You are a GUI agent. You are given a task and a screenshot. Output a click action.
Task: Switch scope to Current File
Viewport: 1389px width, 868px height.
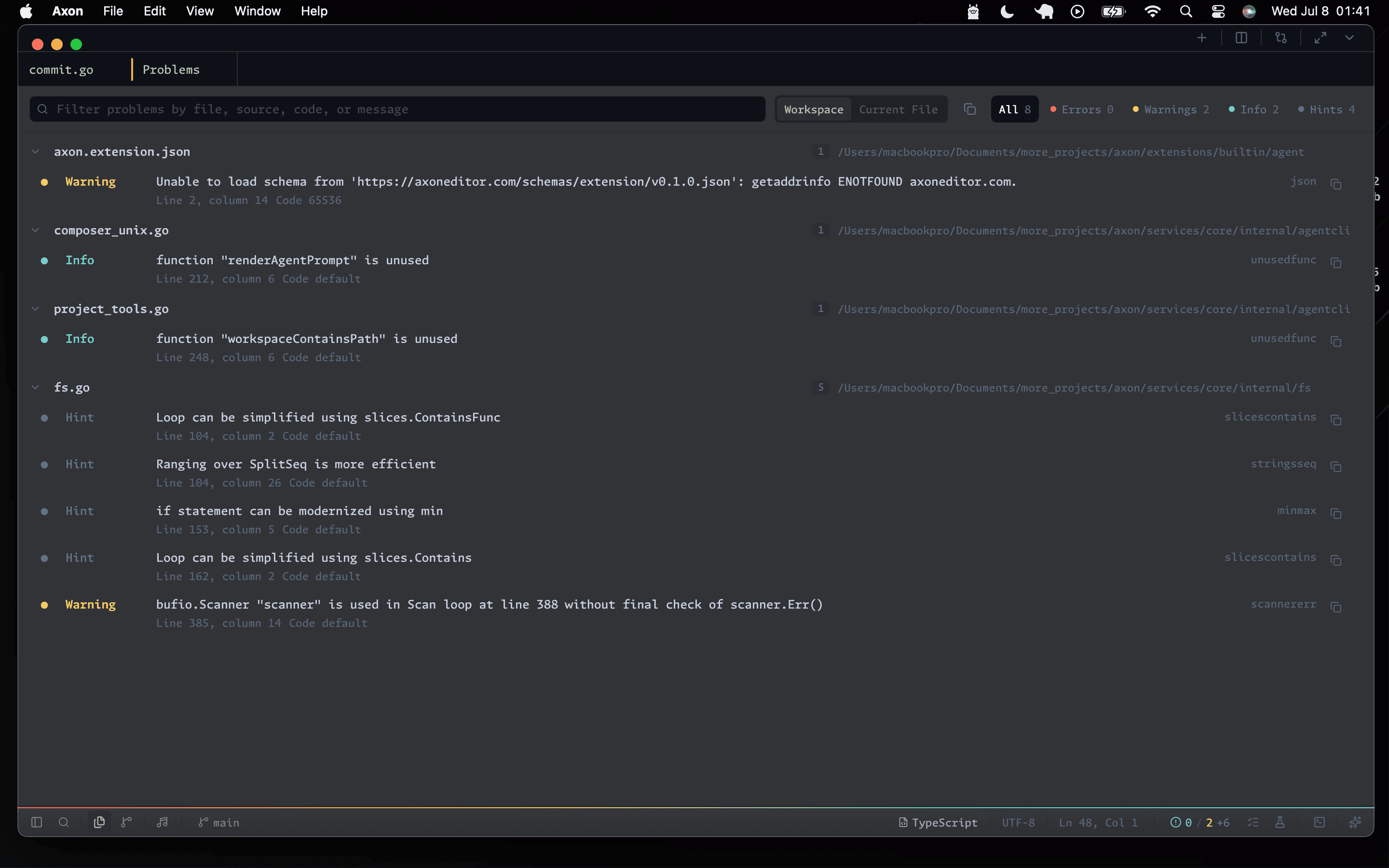[x=898, y=109]
